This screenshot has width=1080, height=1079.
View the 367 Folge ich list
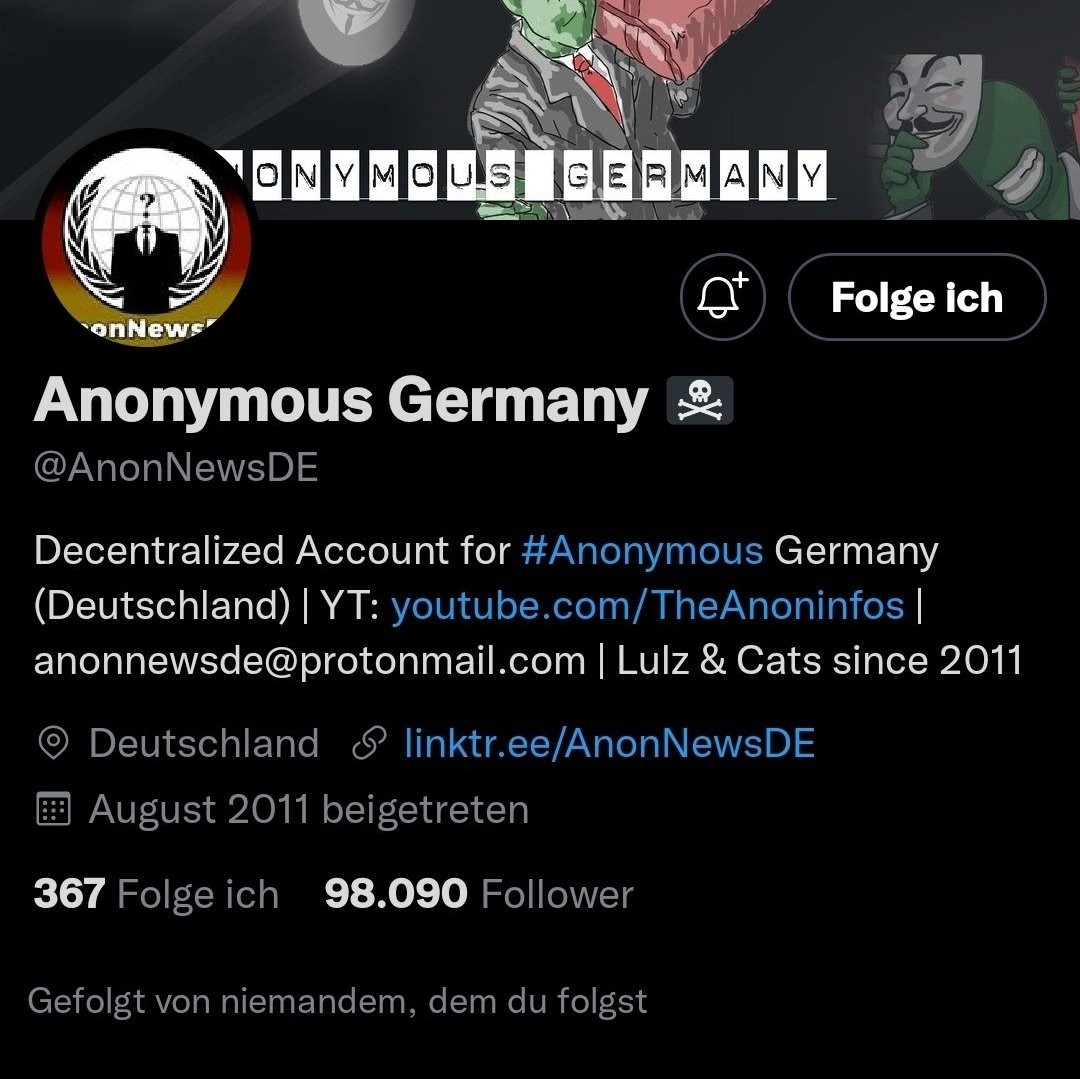(x=156, y=894)
